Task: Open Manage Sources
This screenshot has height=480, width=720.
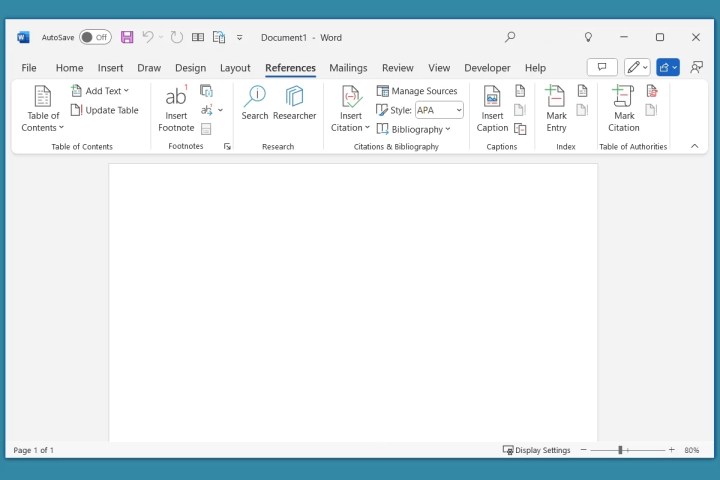Action: (x=417, y=91)
